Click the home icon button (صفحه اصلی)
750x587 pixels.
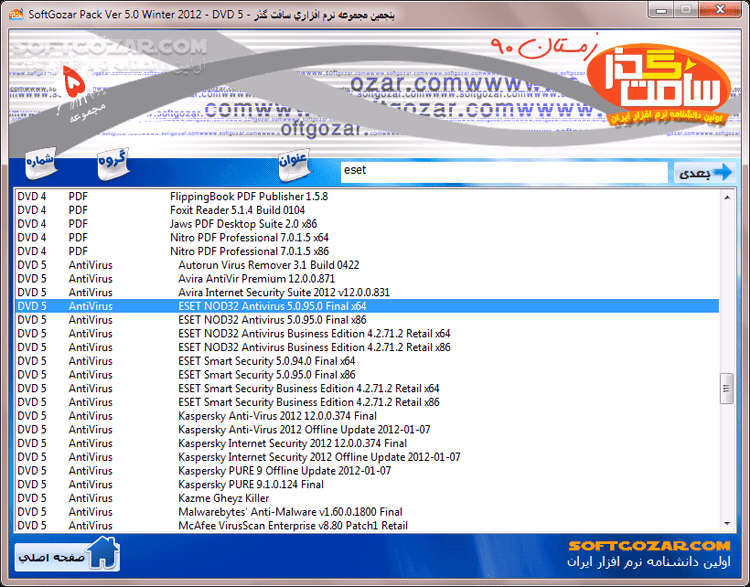[68, 551]
